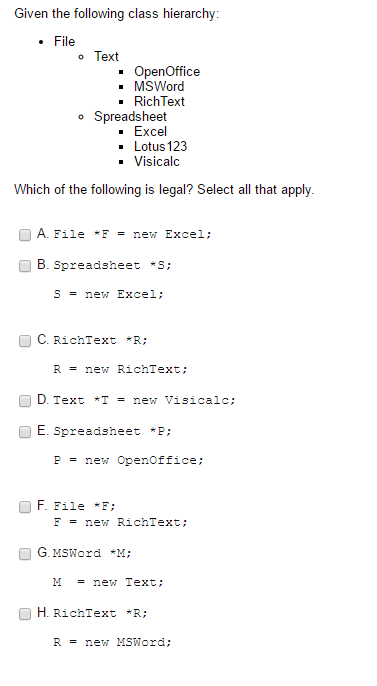Select checkbox F File *F
The width and height of the screenshot is (377, 686).
coord(25,507)
